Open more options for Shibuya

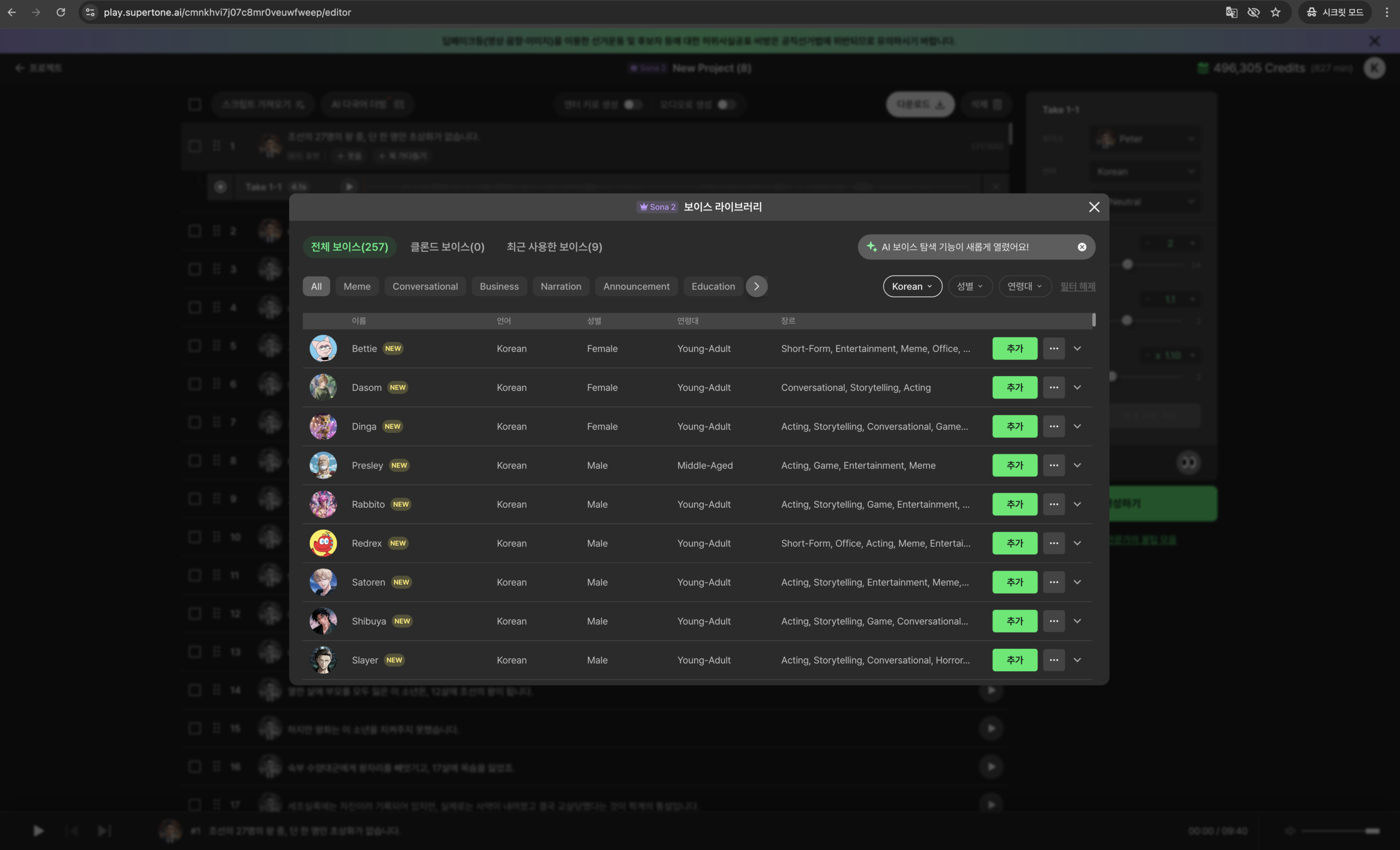point(1053,621)
